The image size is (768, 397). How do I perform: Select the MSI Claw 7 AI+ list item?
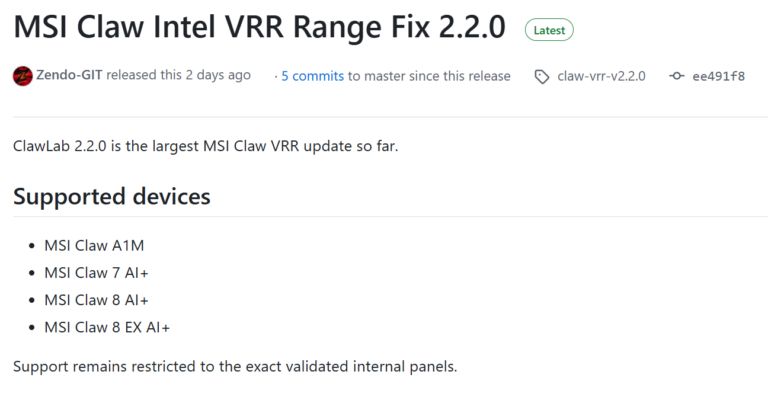(x=96, y=273)
